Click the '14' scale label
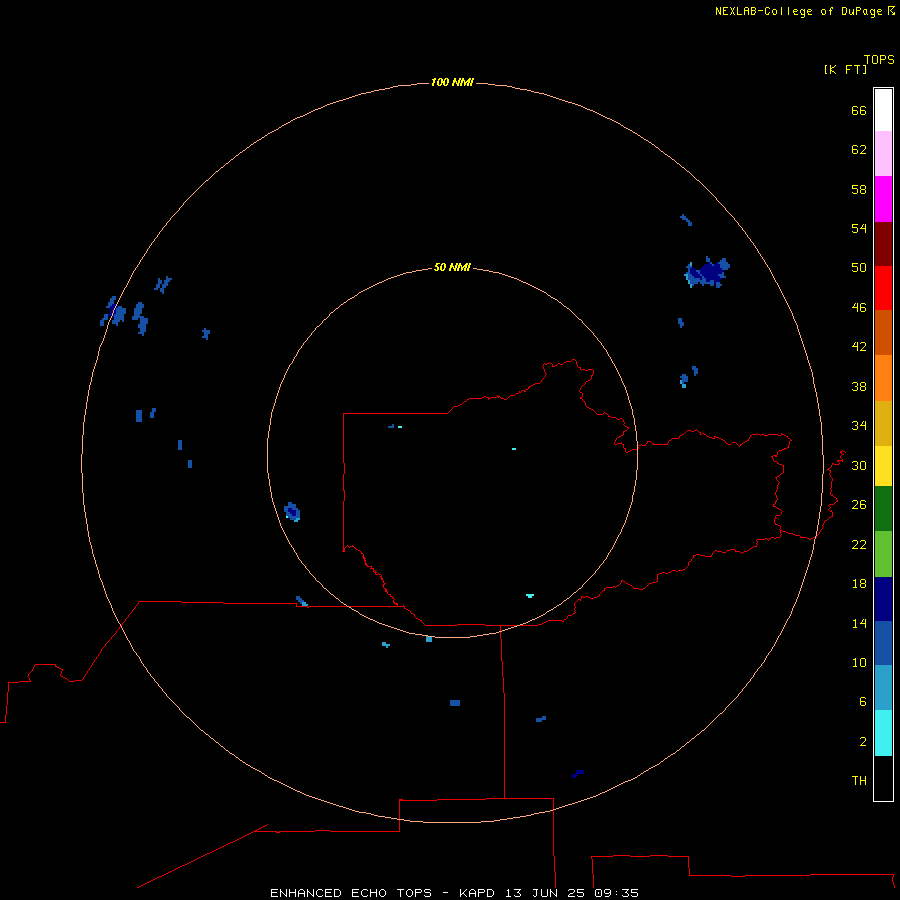This screenshot has height=900, width=900. (859, 624)
